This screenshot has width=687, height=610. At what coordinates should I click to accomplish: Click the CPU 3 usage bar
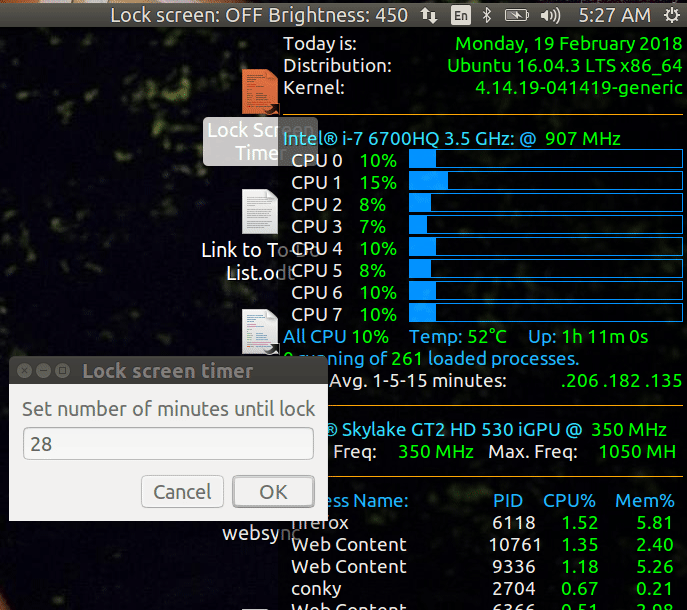pyautogui.click(x=546, y=224)
